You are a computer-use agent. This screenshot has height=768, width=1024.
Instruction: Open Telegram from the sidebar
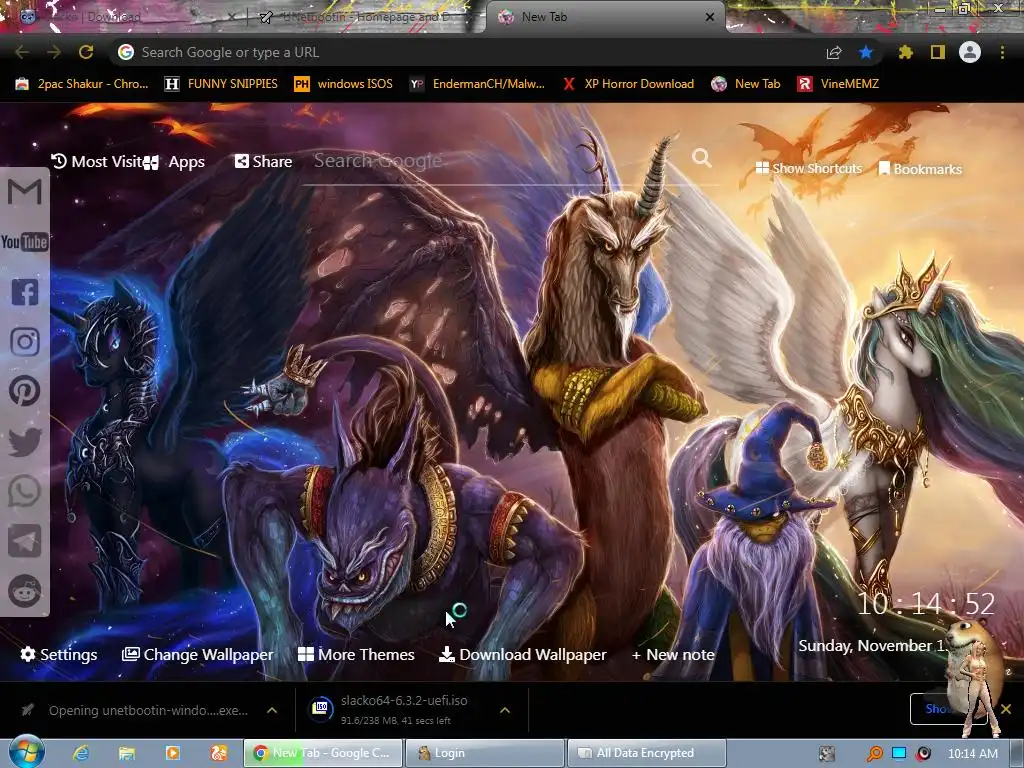[25, 541]
